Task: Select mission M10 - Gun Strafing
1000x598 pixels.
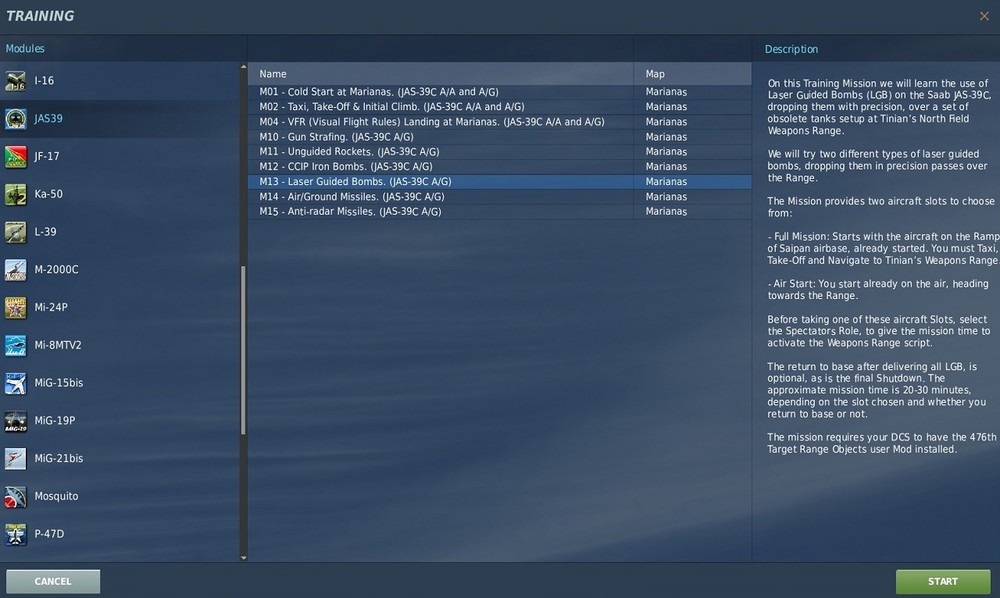Action: tap(499, 136)
